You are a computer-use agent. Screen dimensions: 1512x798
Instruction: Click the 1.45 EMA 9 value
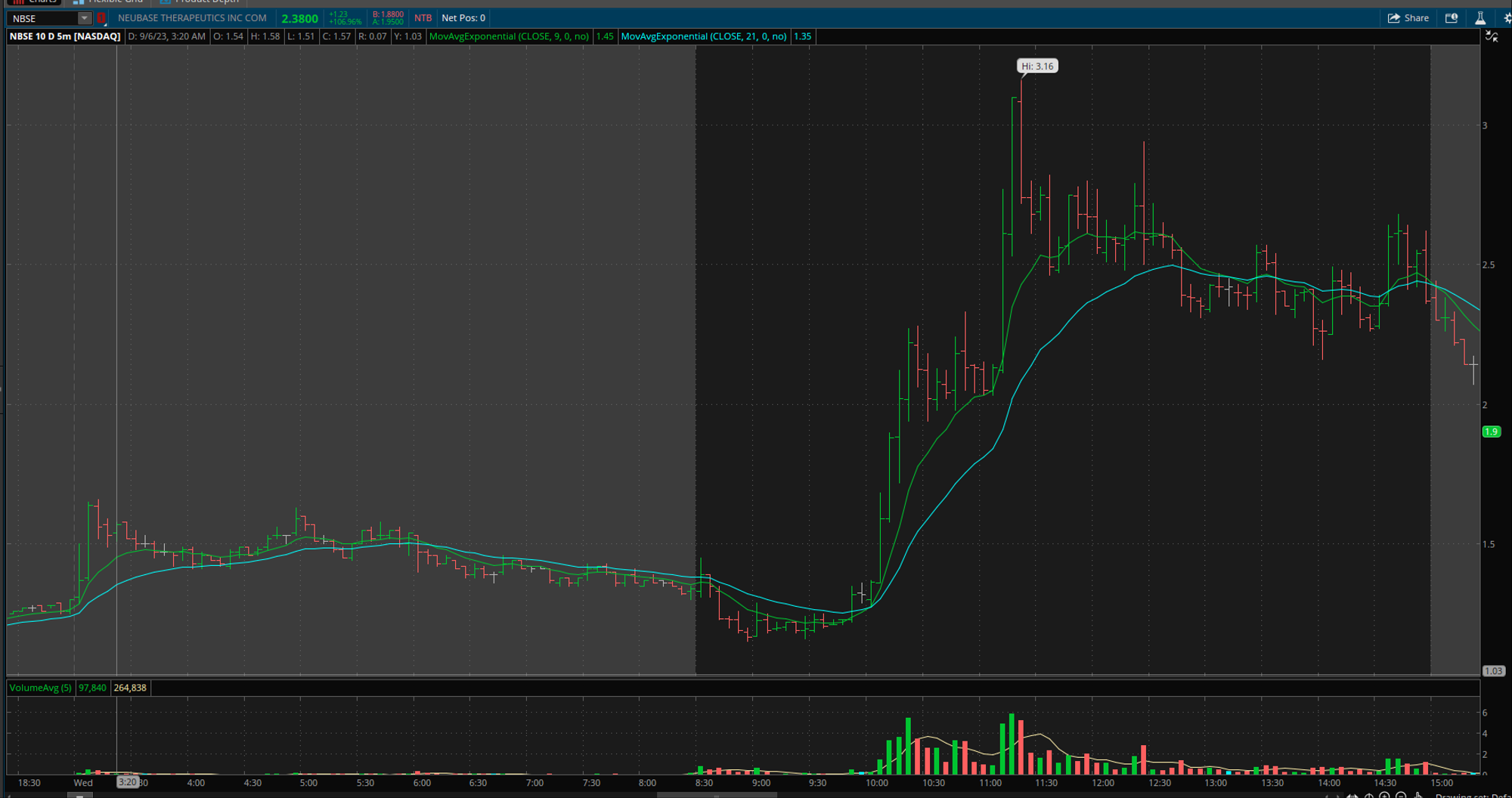click(x=605, y=36)
